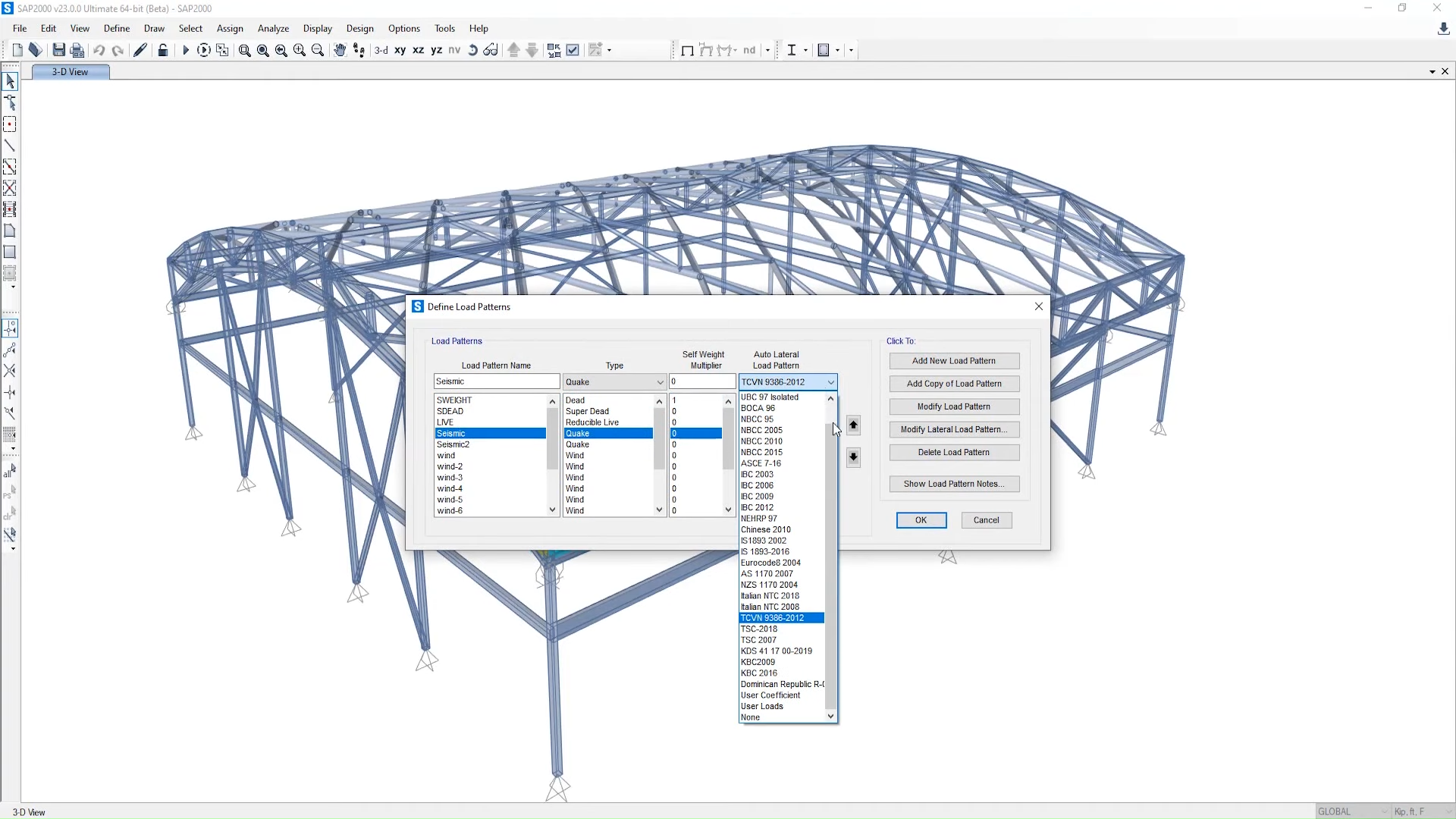Click the Rotate 3D View icon

(472, 50)
